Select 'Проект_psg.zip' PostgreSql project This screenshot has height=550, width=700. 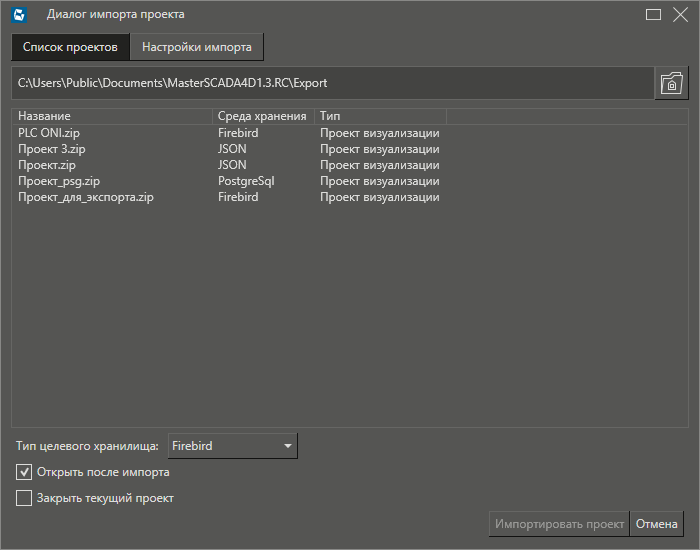coord(58,181)
